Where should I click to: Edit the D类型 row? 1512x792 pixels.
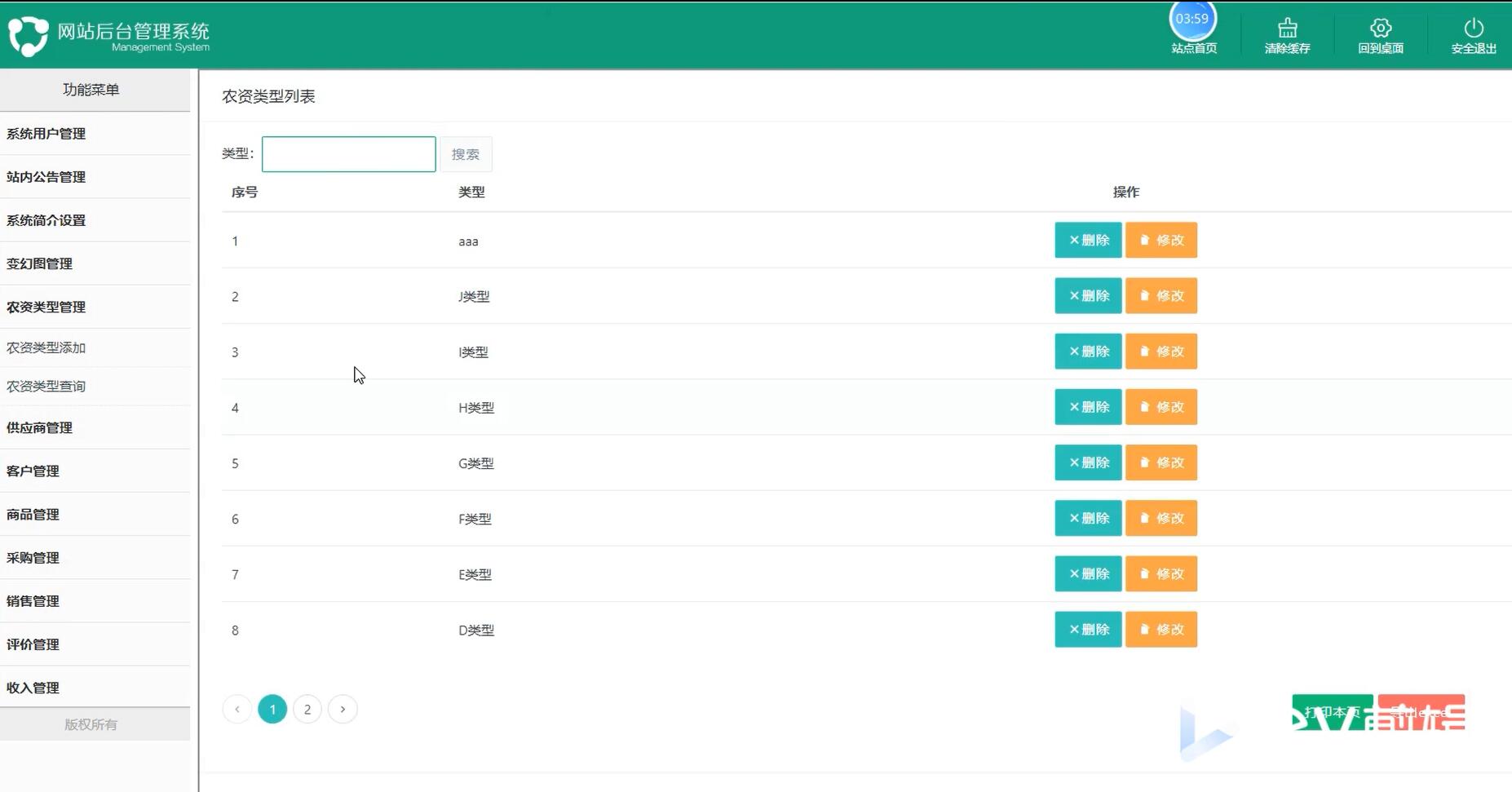click(x=1161, y=630)
